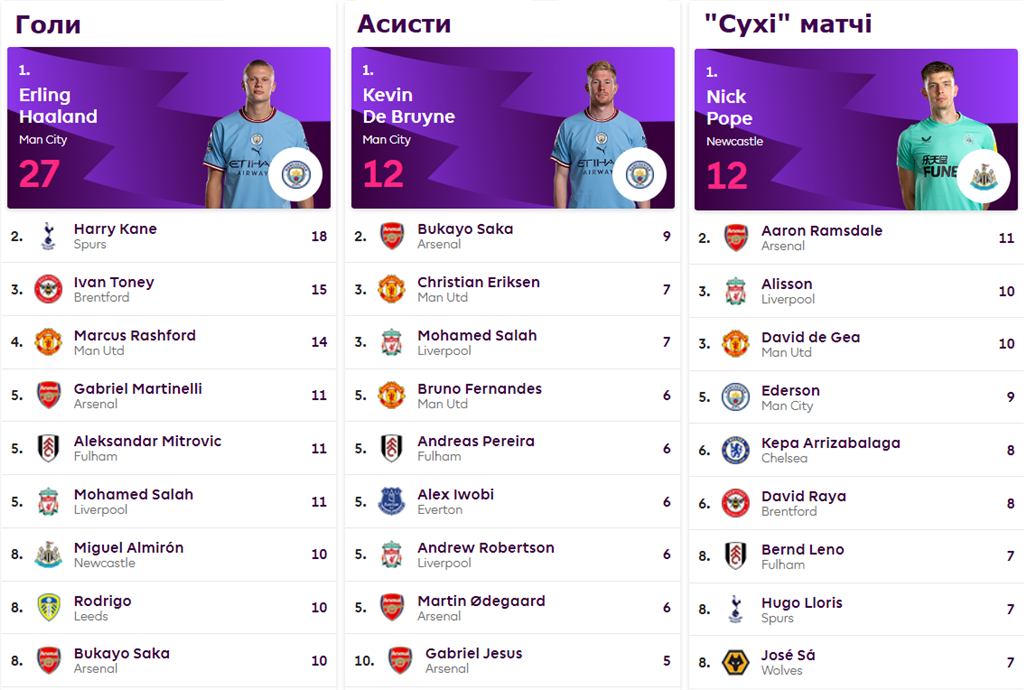
Task: Select Martin Ødegaard in the assists list
Action: (481, 601)
